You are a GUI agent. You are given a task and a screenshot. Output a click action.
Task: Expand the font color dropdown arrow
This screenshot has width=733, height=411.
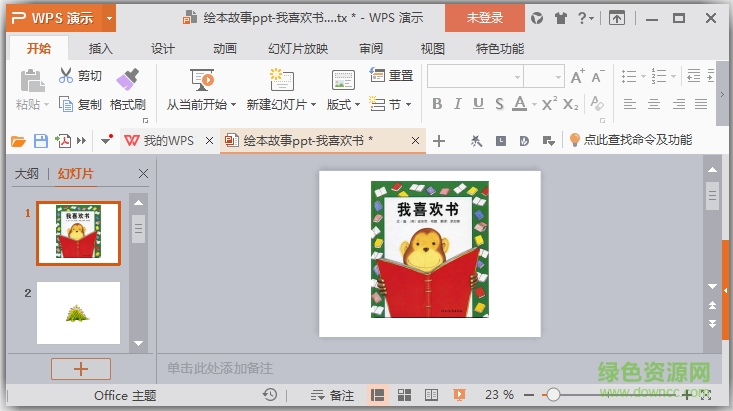pyautogui.click(x=534, y=104)
